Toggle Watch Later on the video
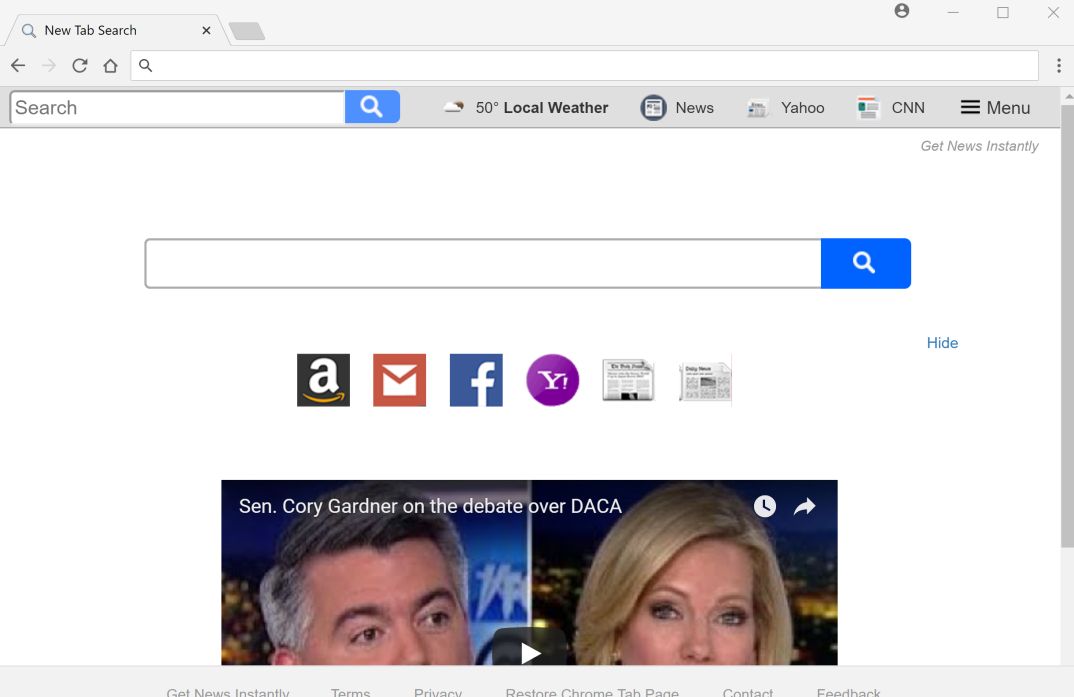1074x697 pixels. pyautogui.click(x=763, y=506)
